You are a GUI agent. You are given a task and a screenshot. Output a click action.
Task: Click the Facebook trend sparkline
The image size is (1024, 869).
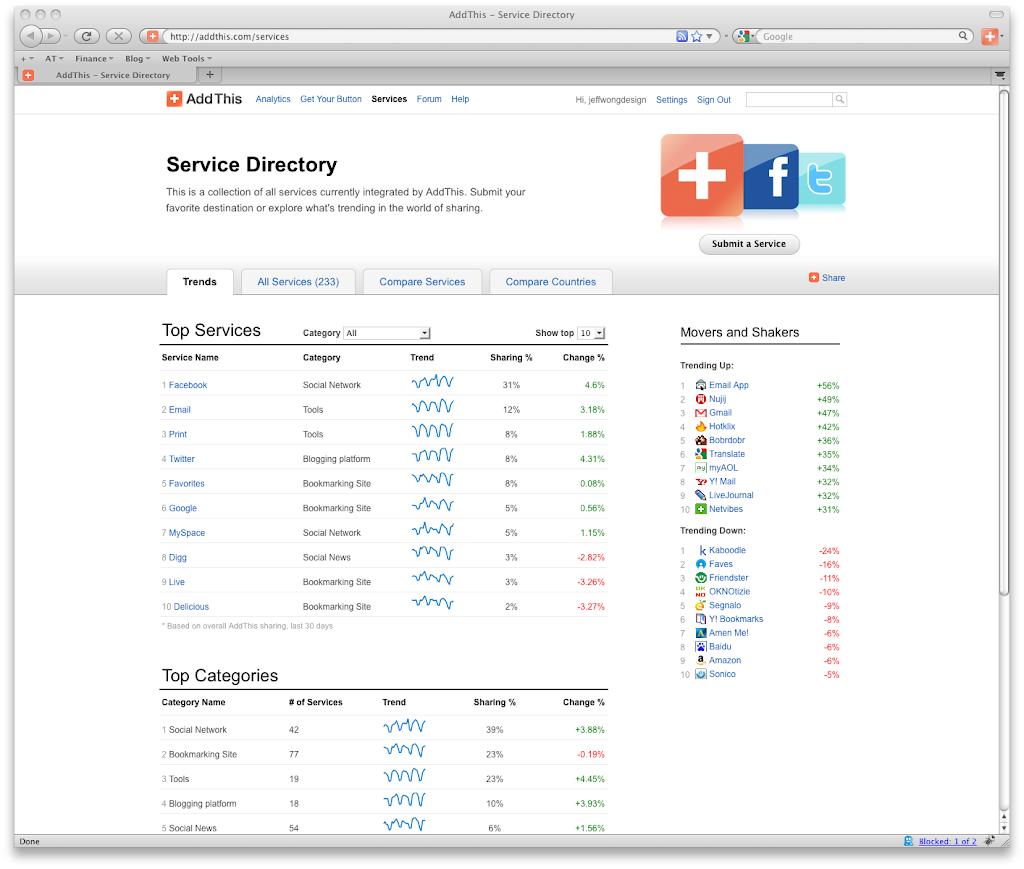click(x=432, y=382)
